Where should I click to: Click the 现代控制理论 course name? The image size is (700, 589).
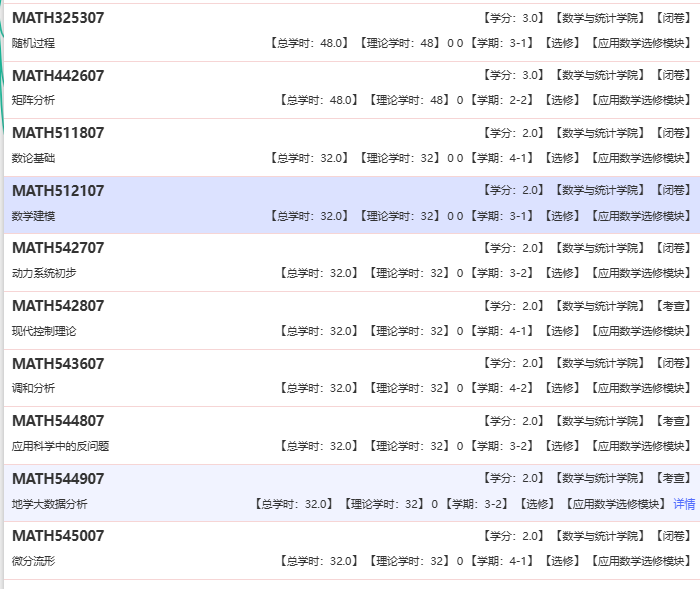pyautogui.click(x=44, y=331)
